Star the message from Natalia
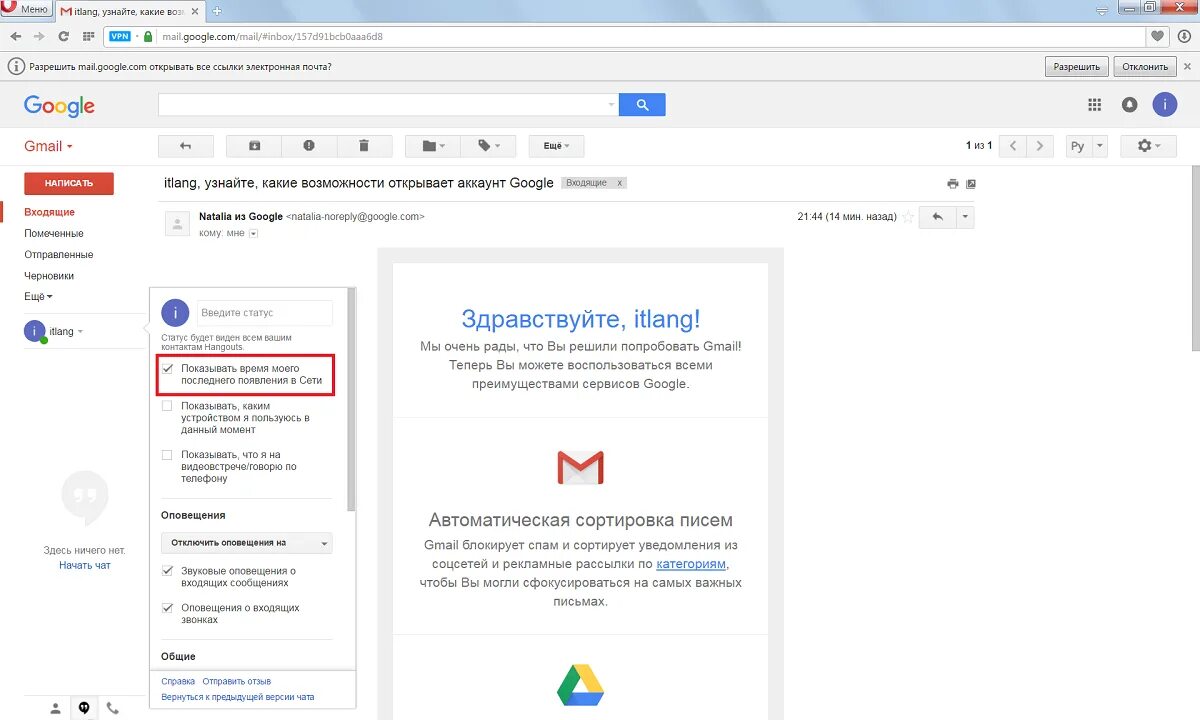The width and height of the screenshot is (1200, 720). click(x=908, y=217)
